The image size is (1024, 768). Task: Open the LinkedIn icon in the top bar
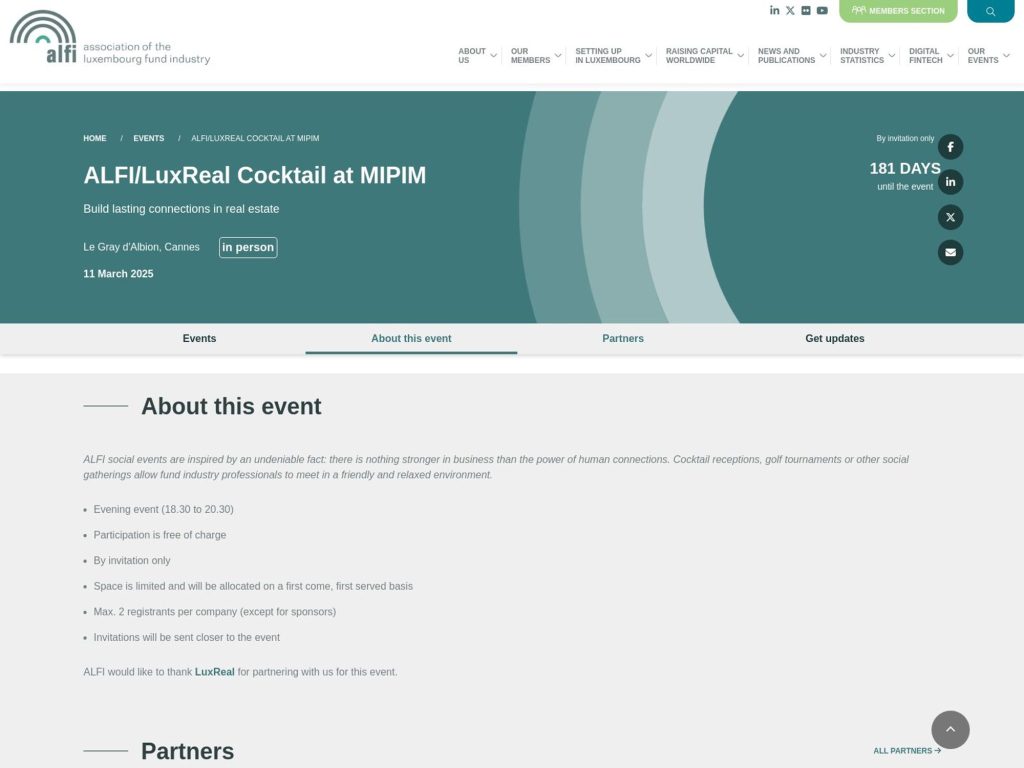click(x=774, y=10)
